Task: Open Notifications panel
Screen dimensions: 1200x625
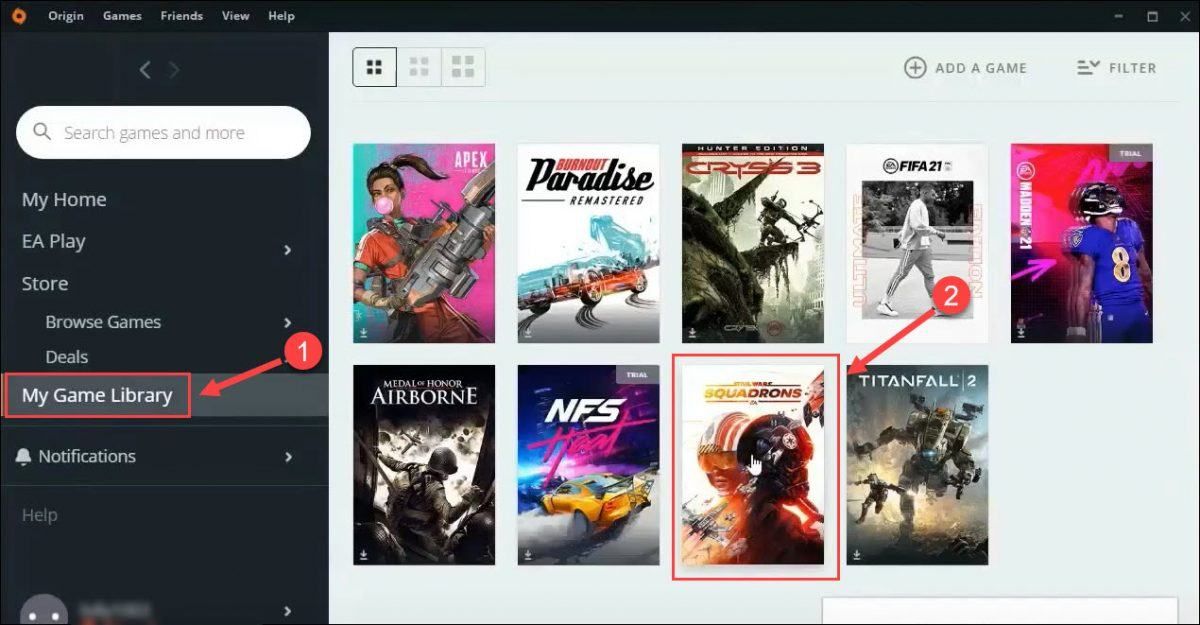Action: pos(87,456)
